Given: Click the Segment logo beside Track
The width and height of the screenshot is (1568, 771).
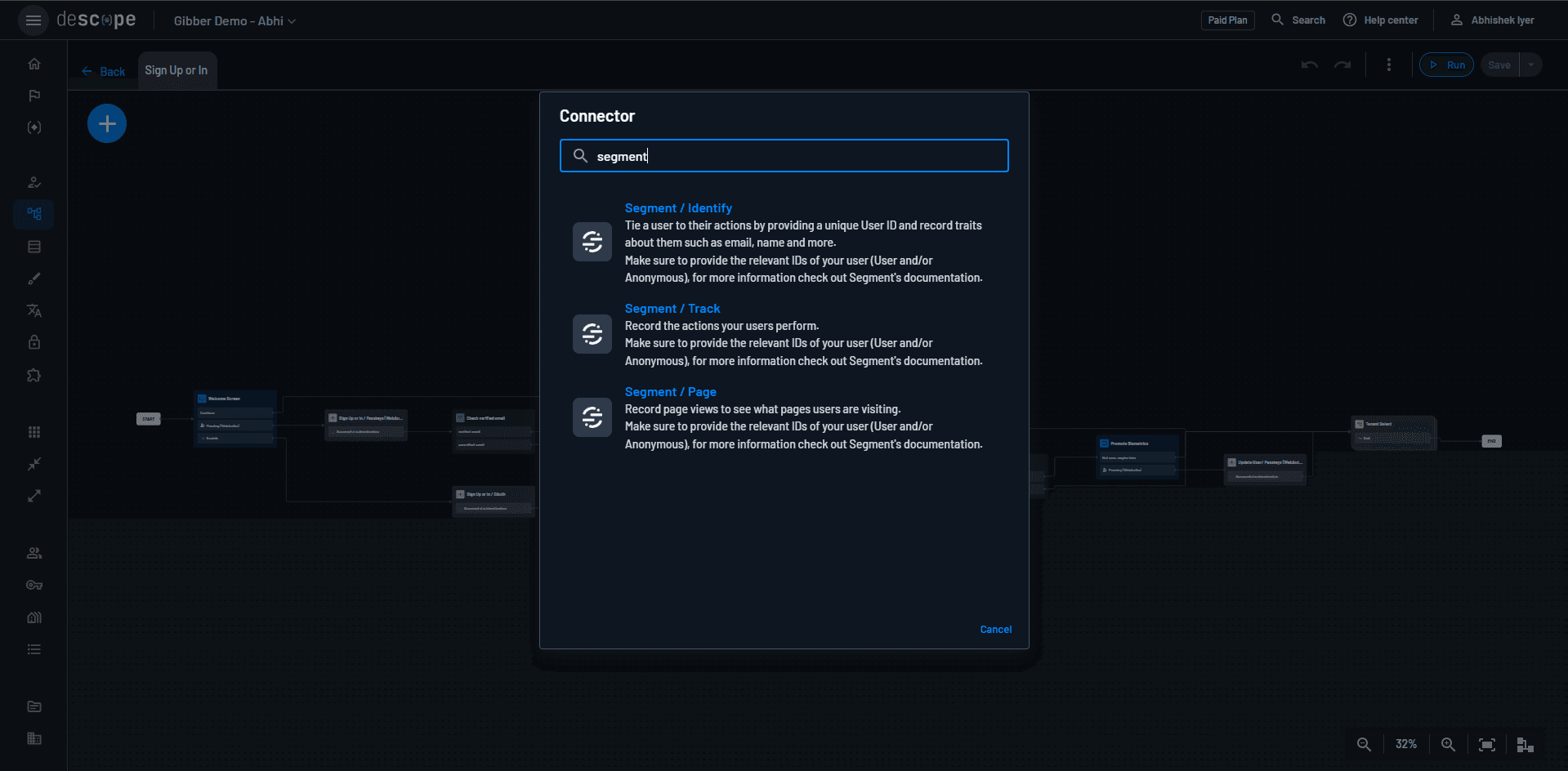Looking at the screenshot, I should pyautogui.click(x=592, y=334).
